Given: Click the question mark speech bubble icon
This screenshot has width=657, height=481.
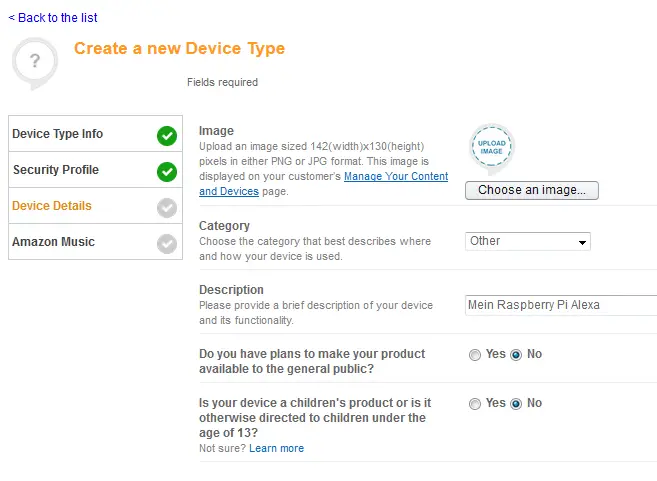Looking at the screenshot, I should [x=35, y=63].
